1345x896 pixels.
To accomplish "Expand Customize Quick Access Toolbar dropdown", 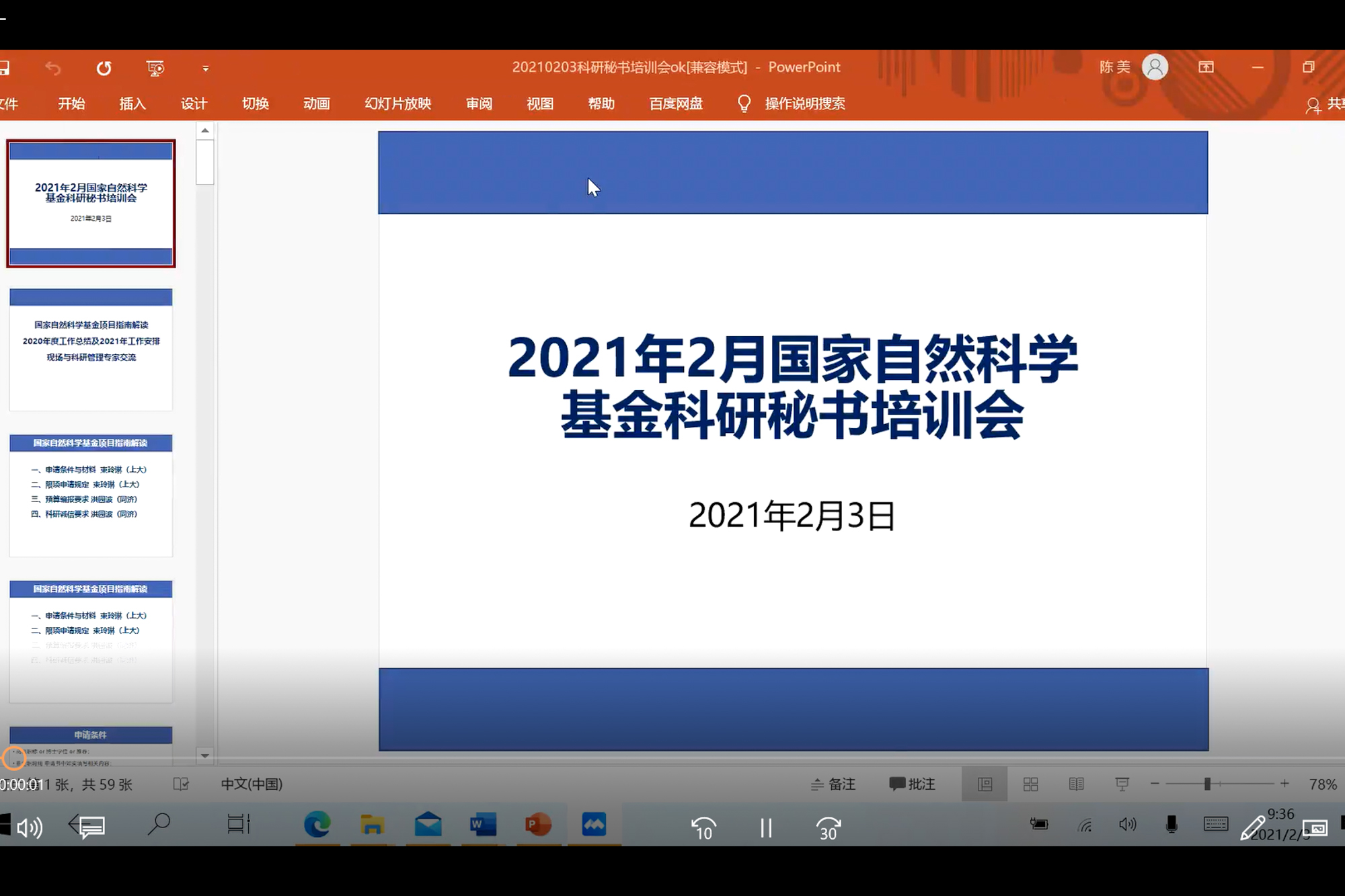I will (206, 69).
